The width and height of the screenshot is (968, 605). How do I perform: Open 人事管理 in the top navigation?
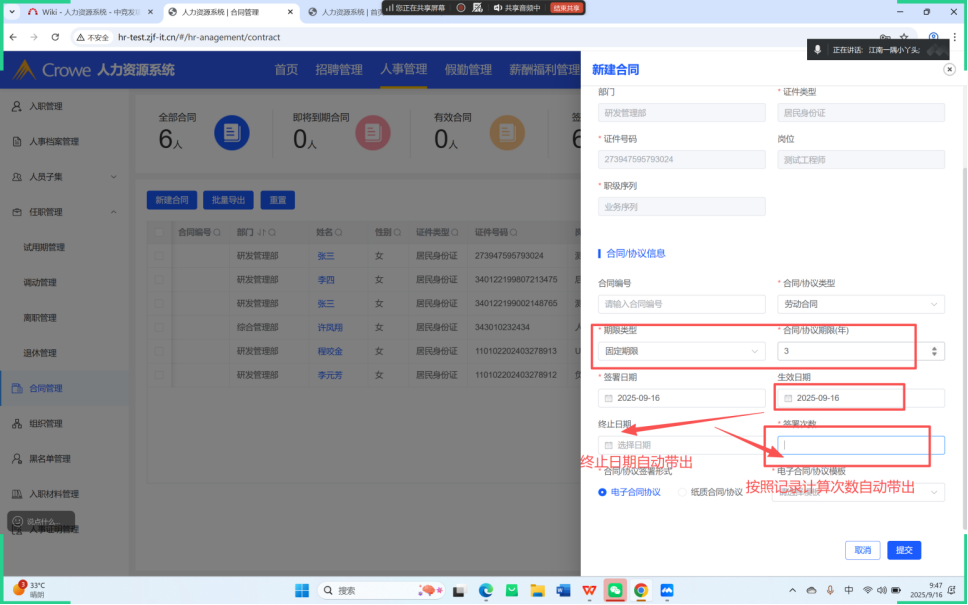coord(404,70)
